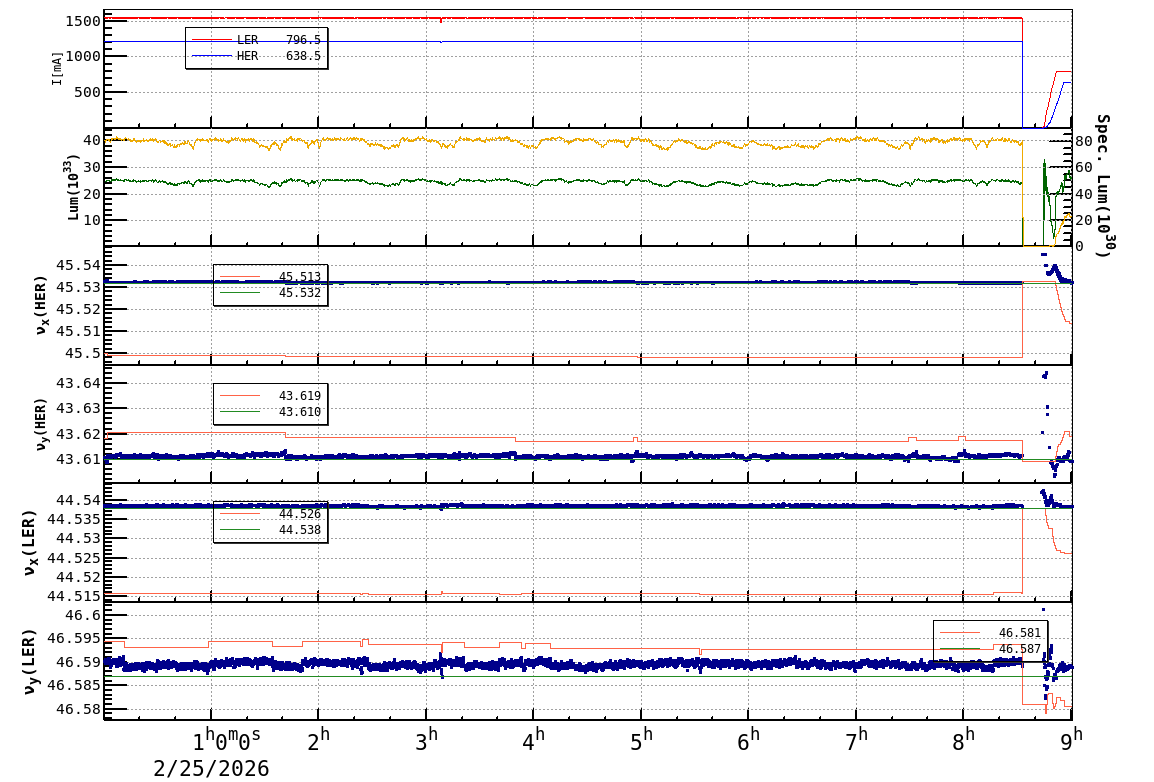Select the νx(LER) axis label
Screen dimensions: 1154x782
(x=29, y=542)
